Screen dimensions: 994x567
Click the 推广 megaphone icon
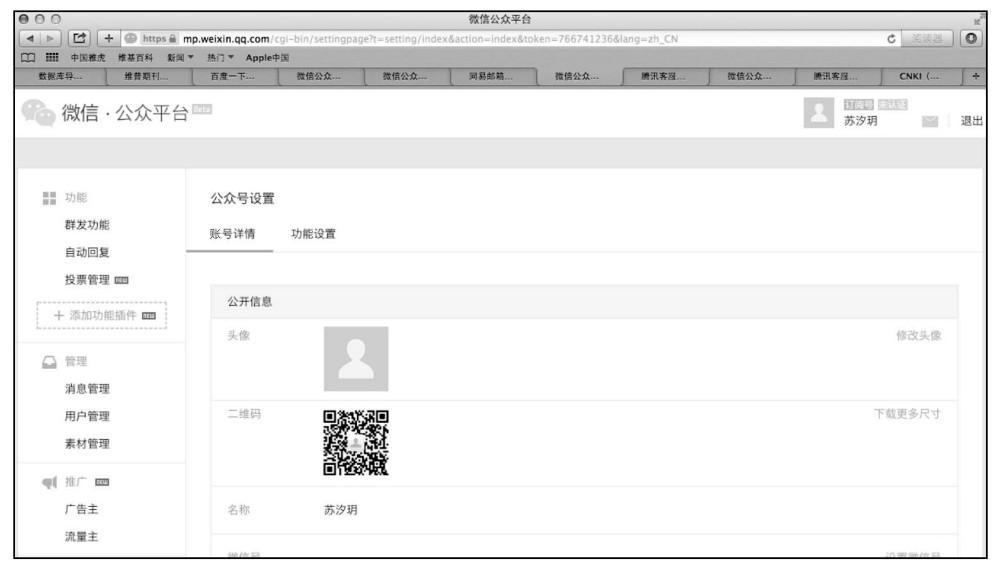[x=49, y=483]
